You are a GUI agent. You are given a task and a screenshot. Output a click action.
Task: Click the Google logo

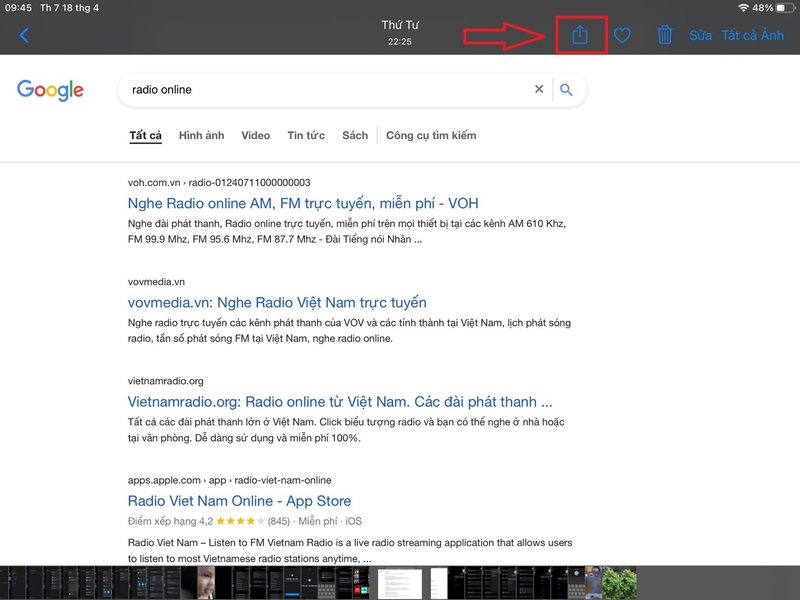click(50, 90)
